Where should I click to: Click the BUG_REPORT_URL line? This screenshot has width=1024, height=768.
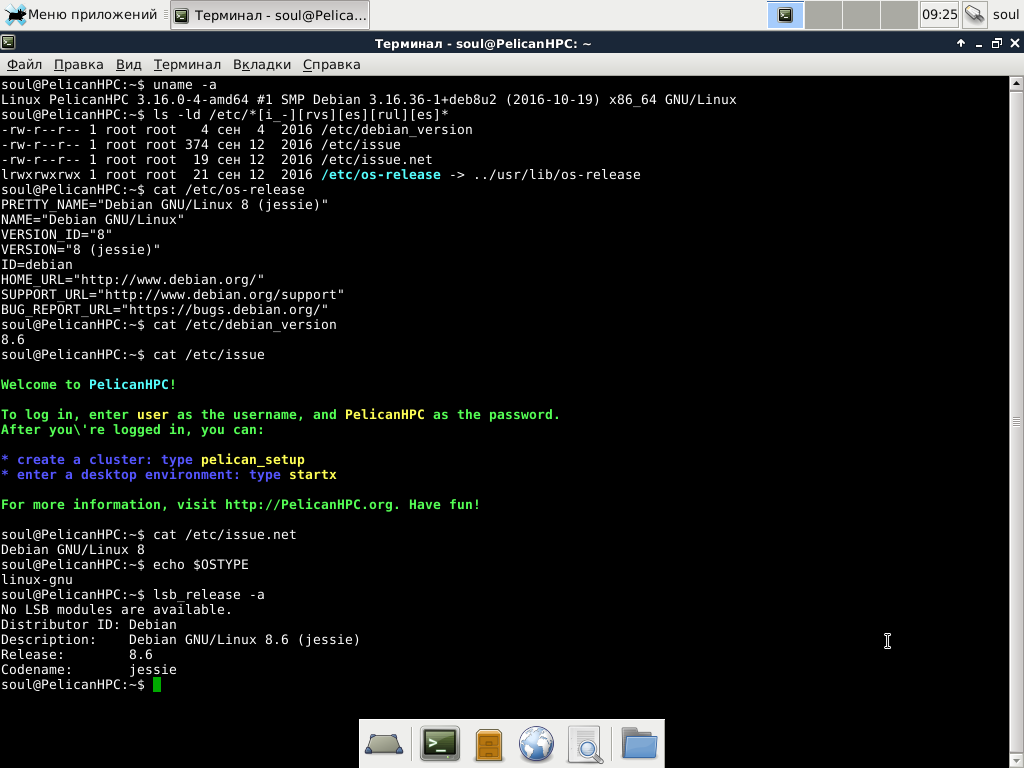tap(165, 310)
